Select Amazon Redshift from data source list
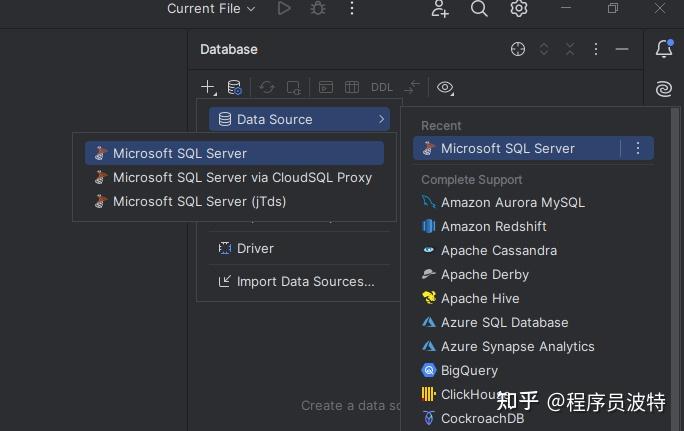Viewport: 684px width, 431px height. click(493, 226)
